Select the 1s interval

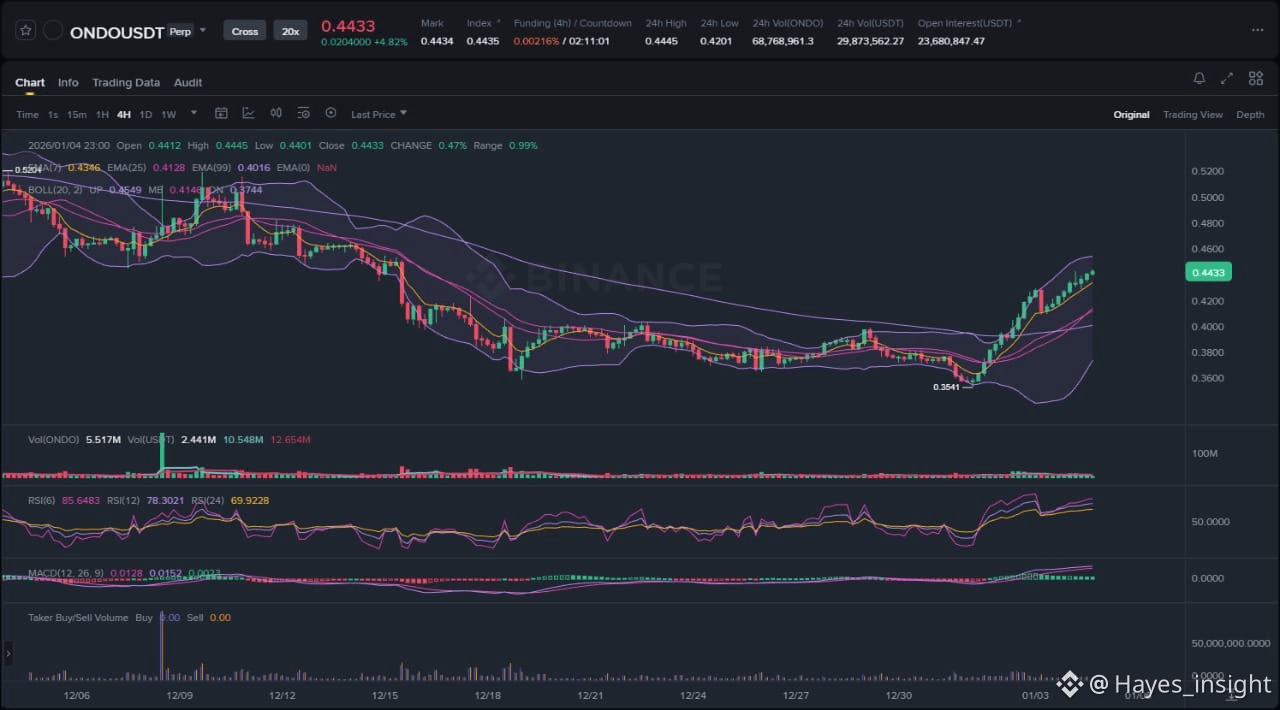(x=53, y=114)
